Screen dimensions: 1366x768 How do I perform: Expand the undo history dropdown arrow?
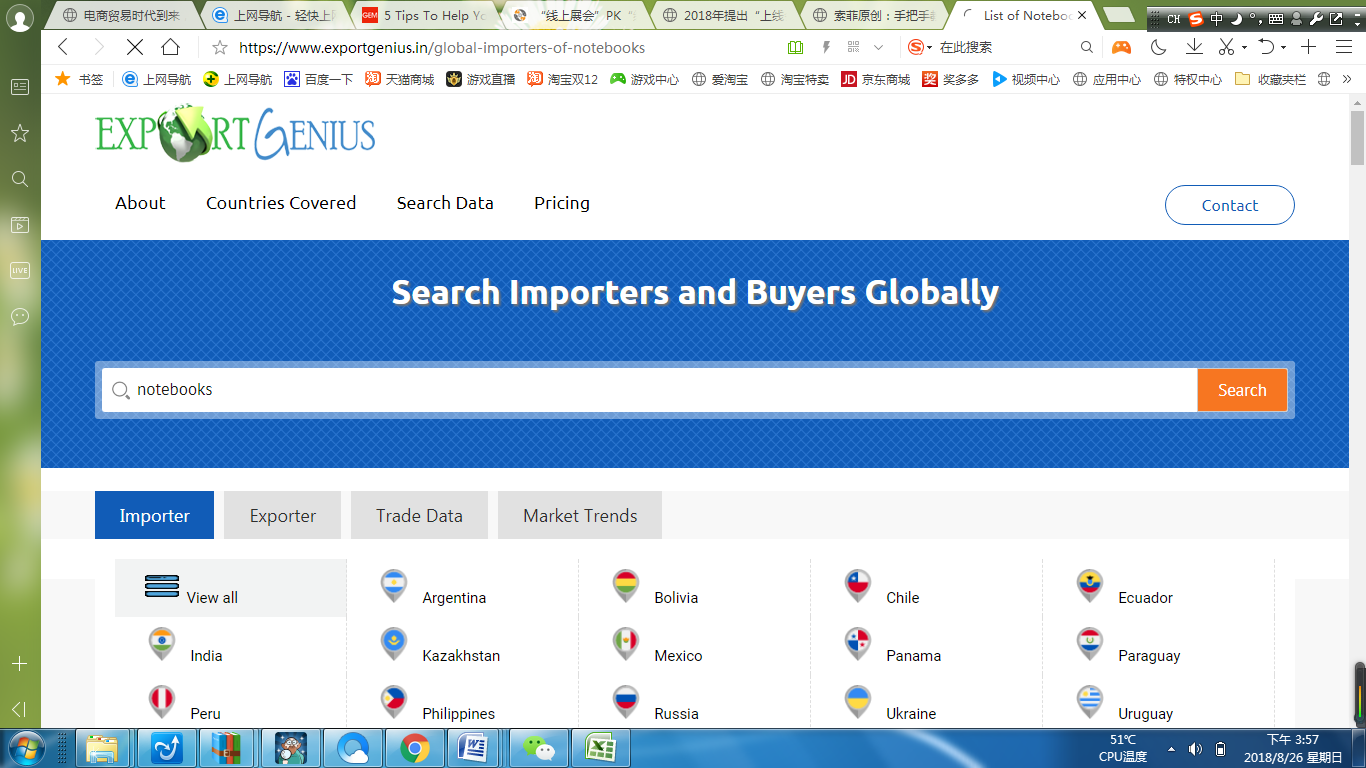[x=1283, y=48]
